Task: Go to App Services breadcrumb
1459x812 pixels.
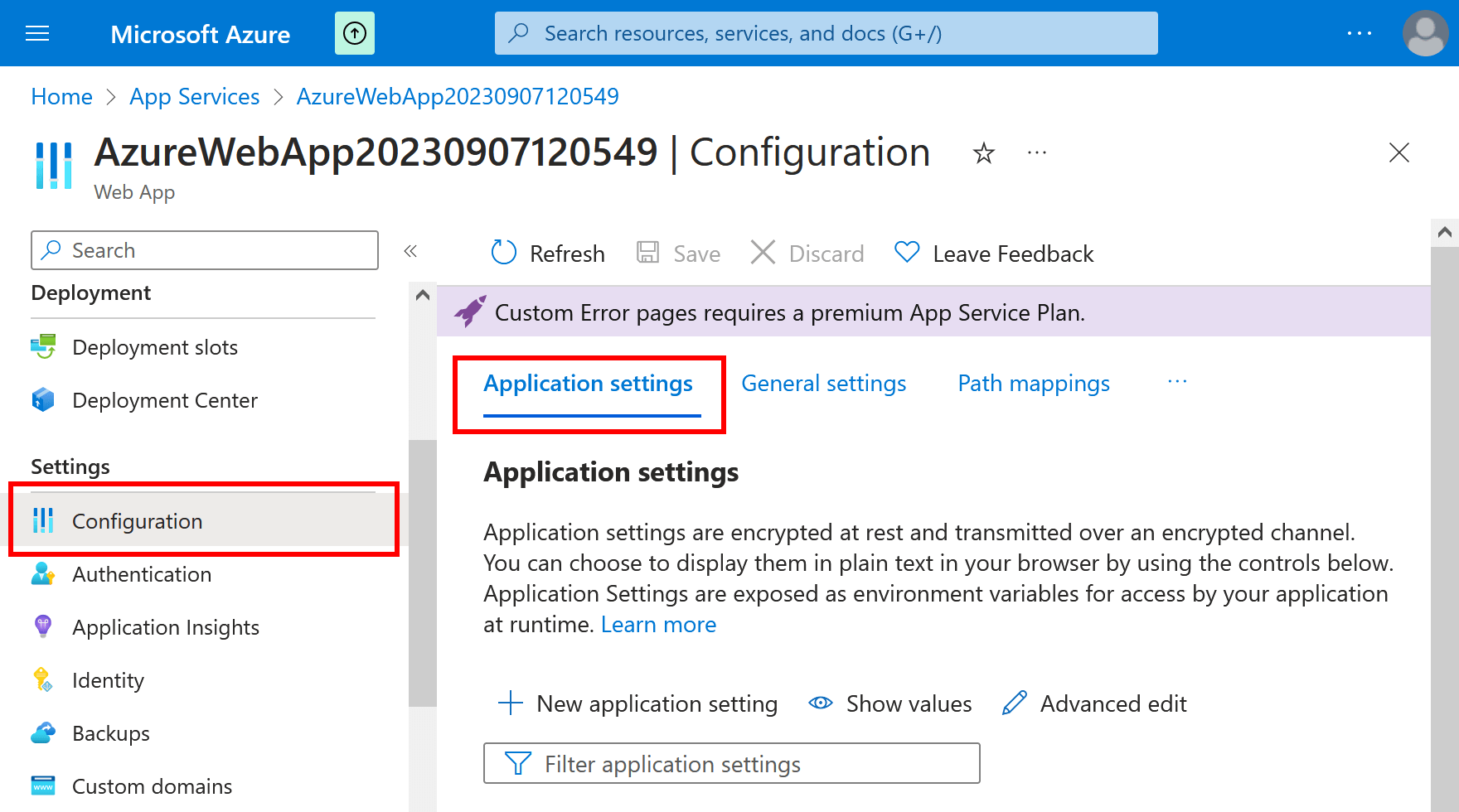Action: tap(194, 97)
